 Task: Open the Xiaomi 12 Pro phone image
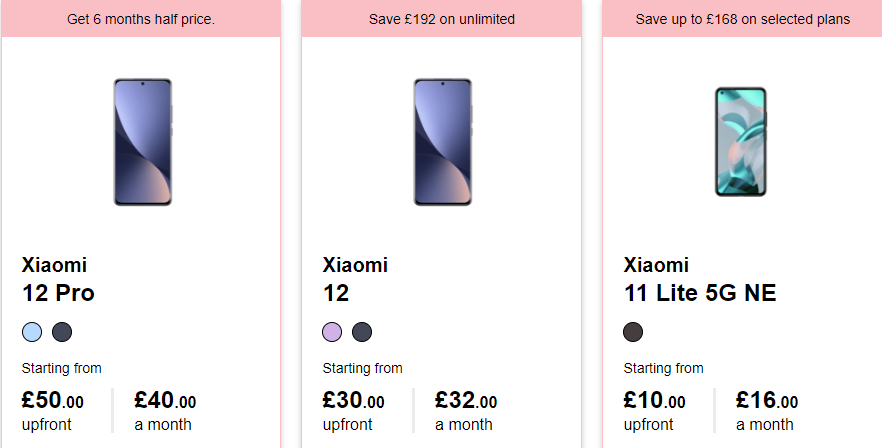(142, 142)
